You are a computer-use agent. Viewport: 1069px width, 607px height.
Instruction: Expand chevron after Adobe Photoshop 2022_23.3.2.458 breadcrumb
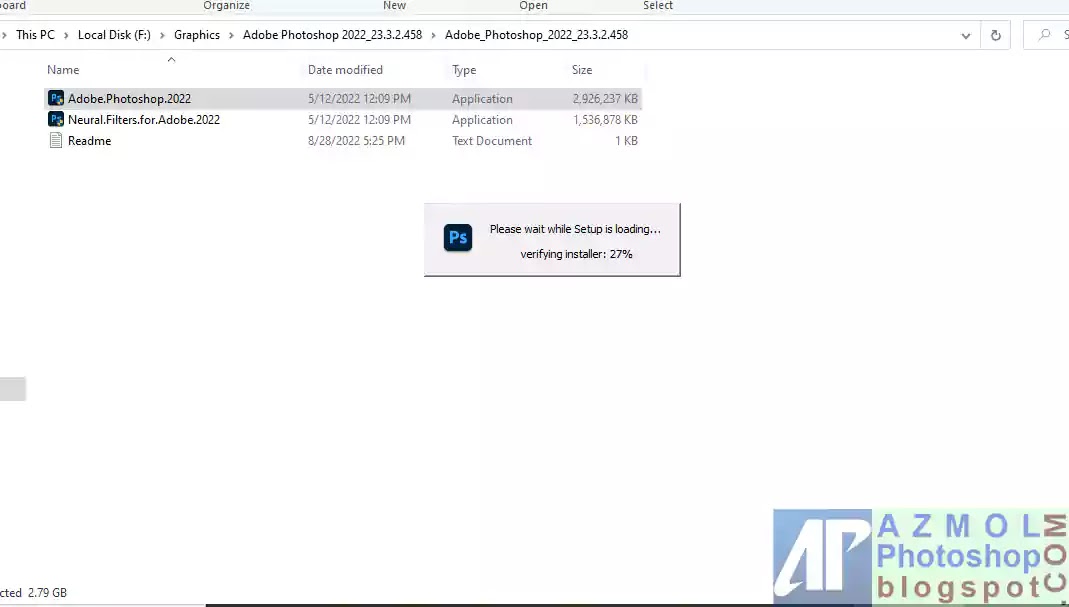click(433, 35)
